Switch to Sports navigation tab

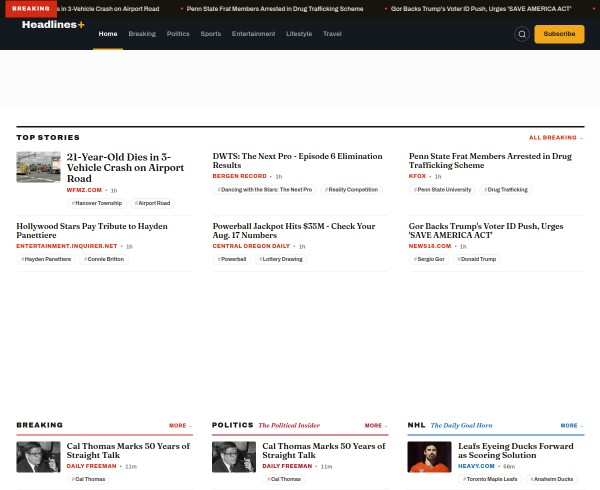210,34
